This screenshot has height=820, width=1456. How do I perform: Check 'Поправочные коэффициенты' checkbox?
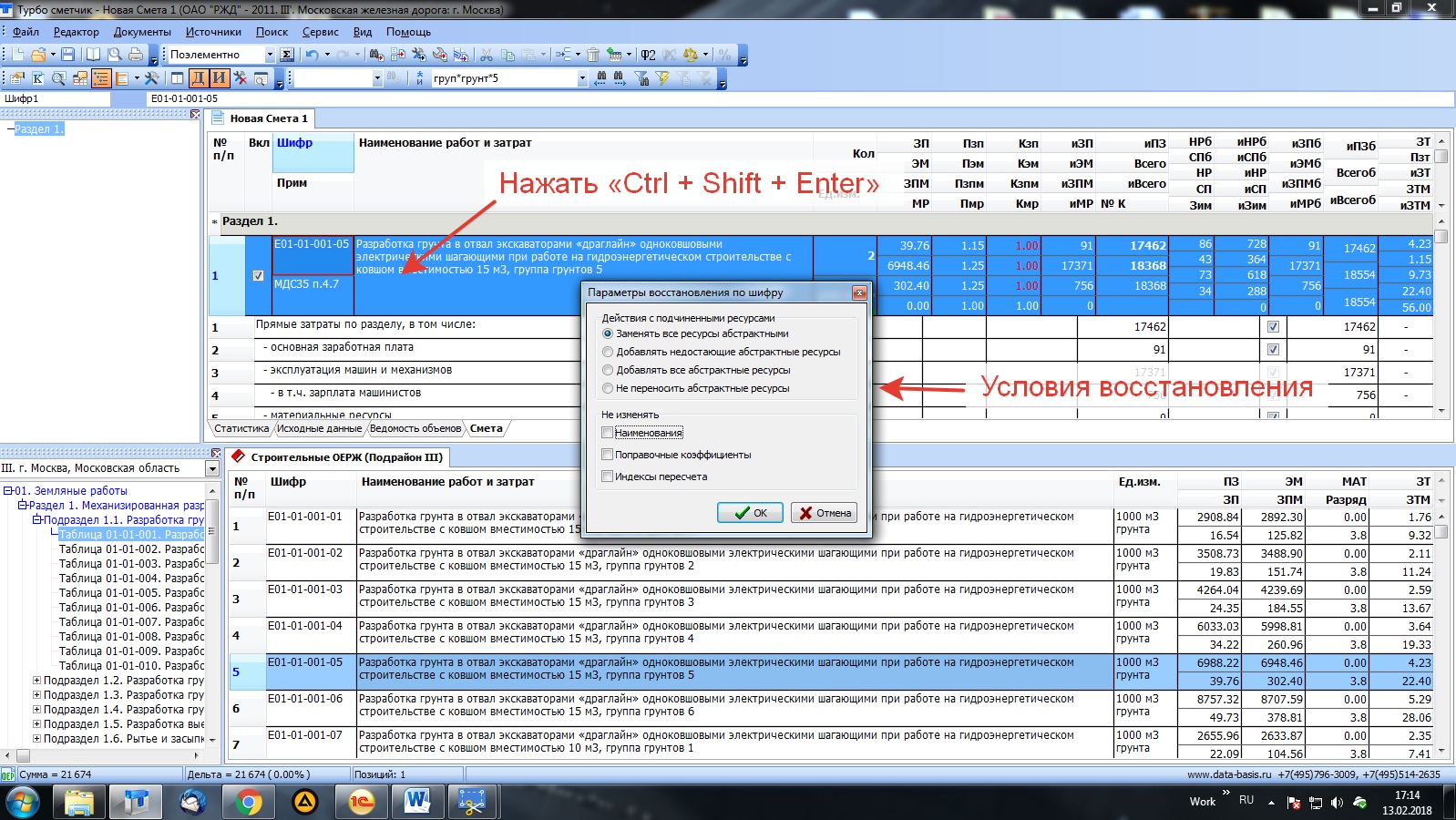607,455
